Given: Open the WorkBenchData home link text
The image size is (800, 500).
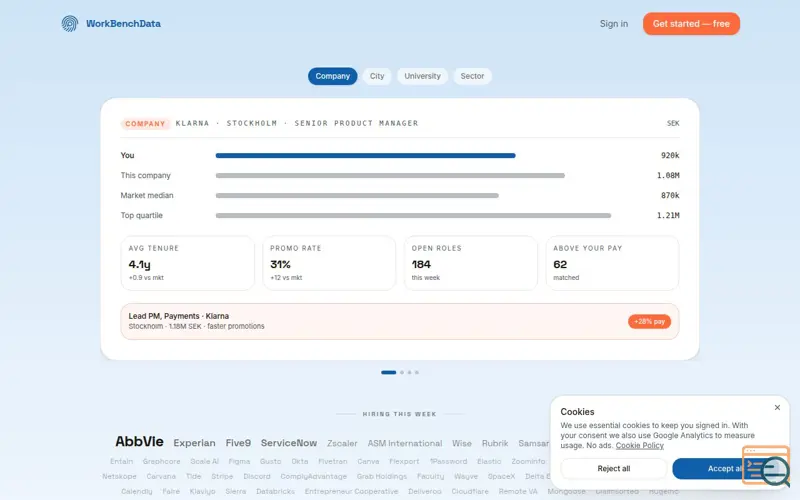Looking at the screenshot, I should (x=123, y=23).
